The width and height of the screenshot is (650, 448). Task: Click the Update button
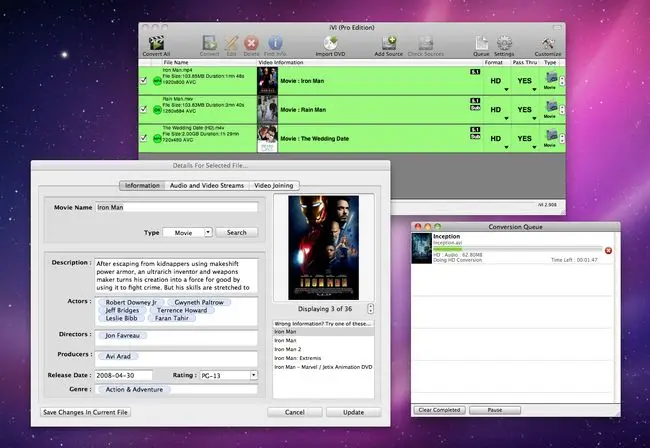(354, 412)
